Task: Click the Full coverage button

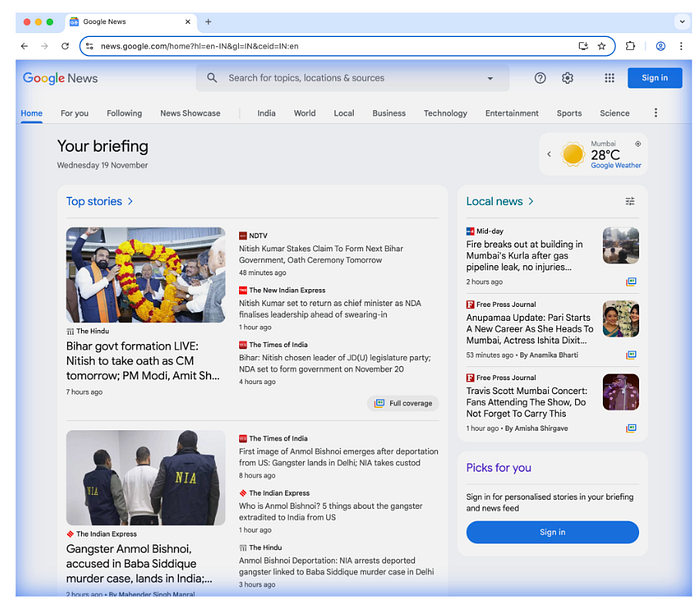Action: [403, 403]
